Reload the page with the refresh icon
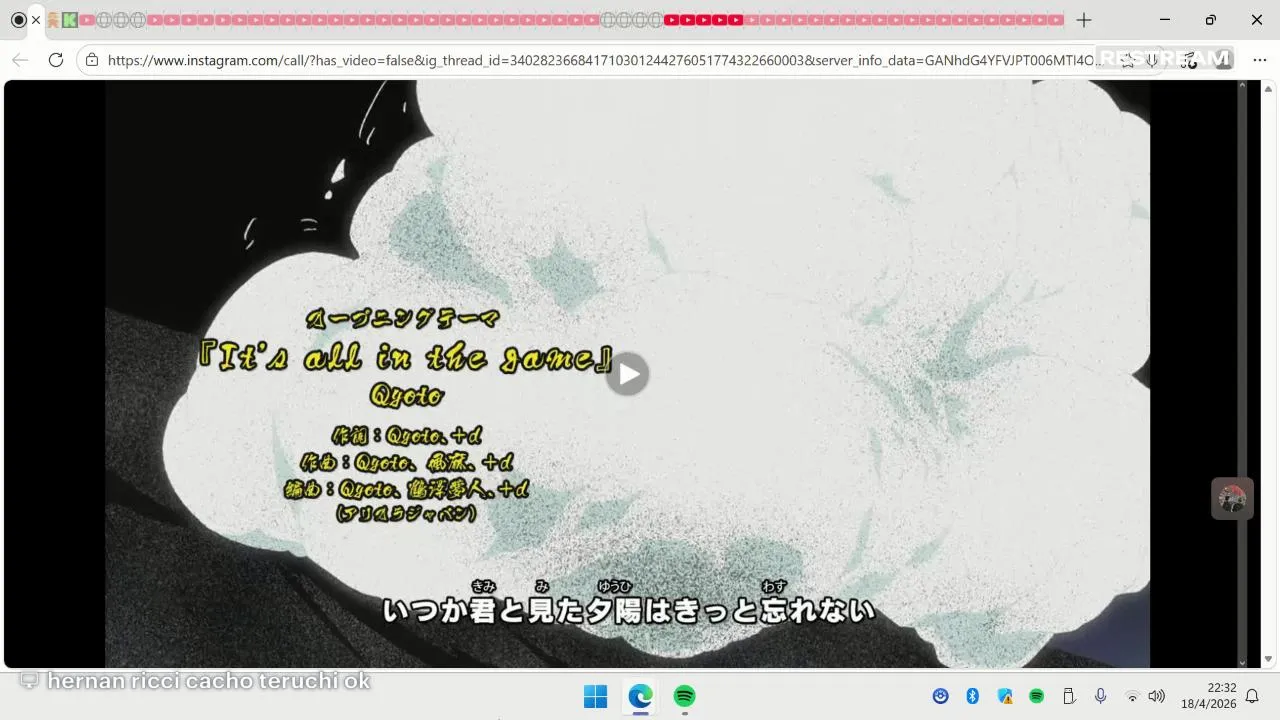This screenshot has height=720, width=1280. (56, 60)
